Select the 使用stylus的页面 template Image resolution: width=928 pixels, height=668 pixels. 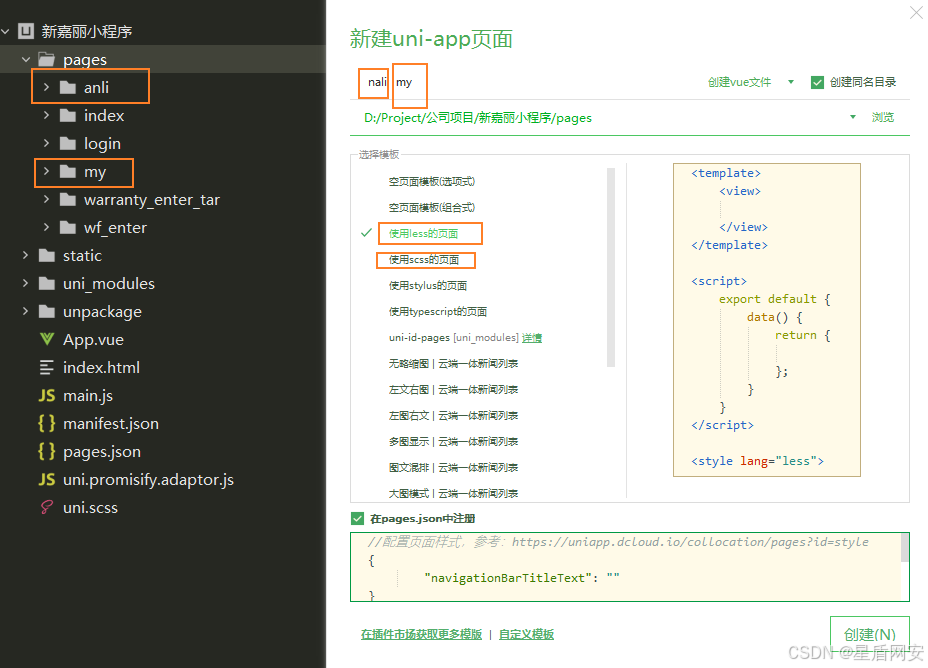[427, 286]
